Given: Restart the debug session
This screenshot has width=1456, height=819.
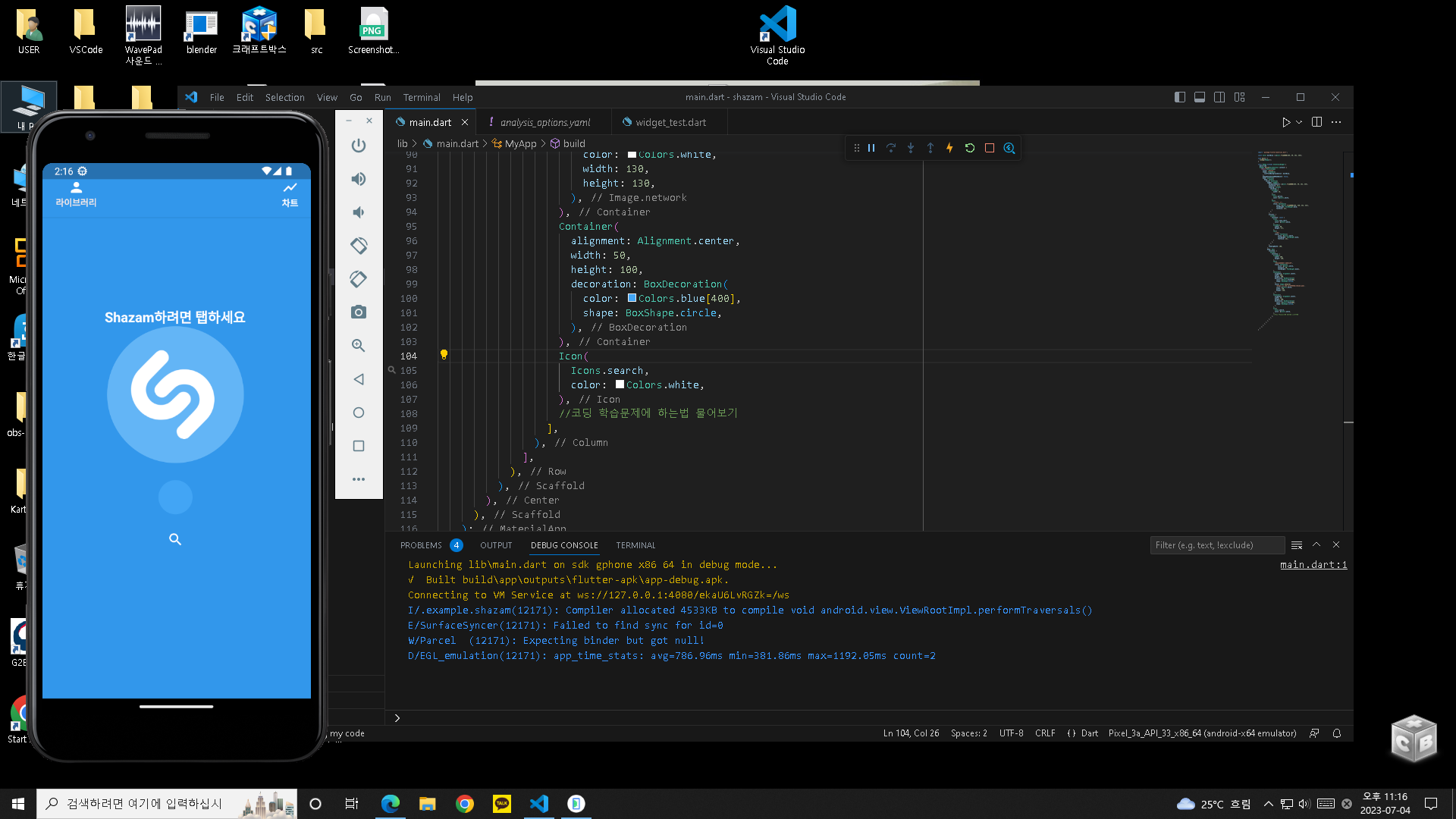Looking at the screenshot, I should coord(970,148).
